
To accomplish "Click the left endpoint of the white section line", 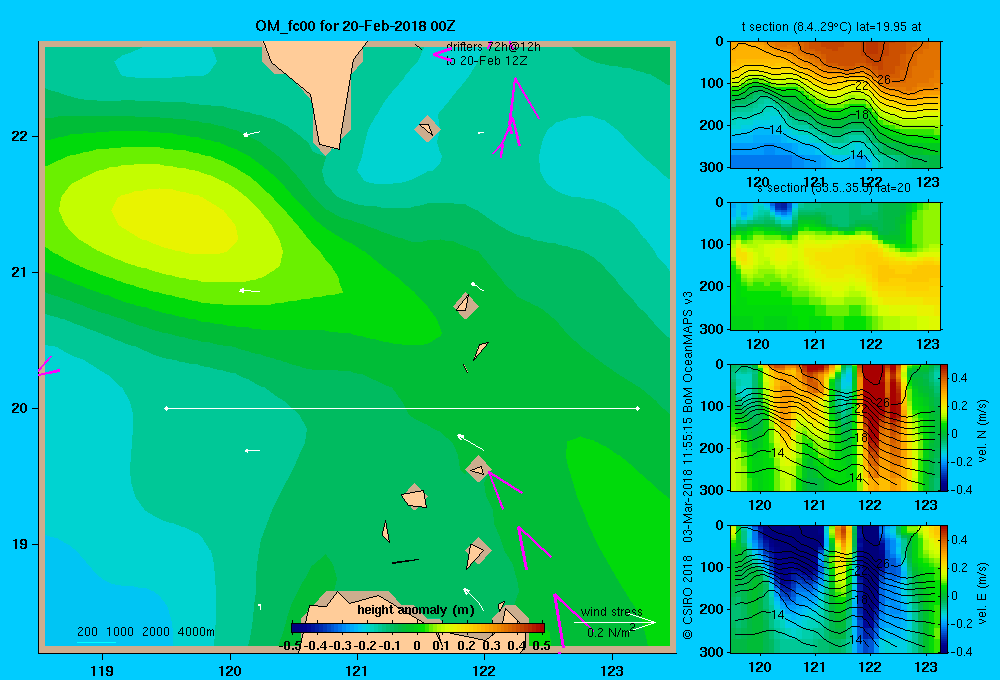I will [166, 408].
